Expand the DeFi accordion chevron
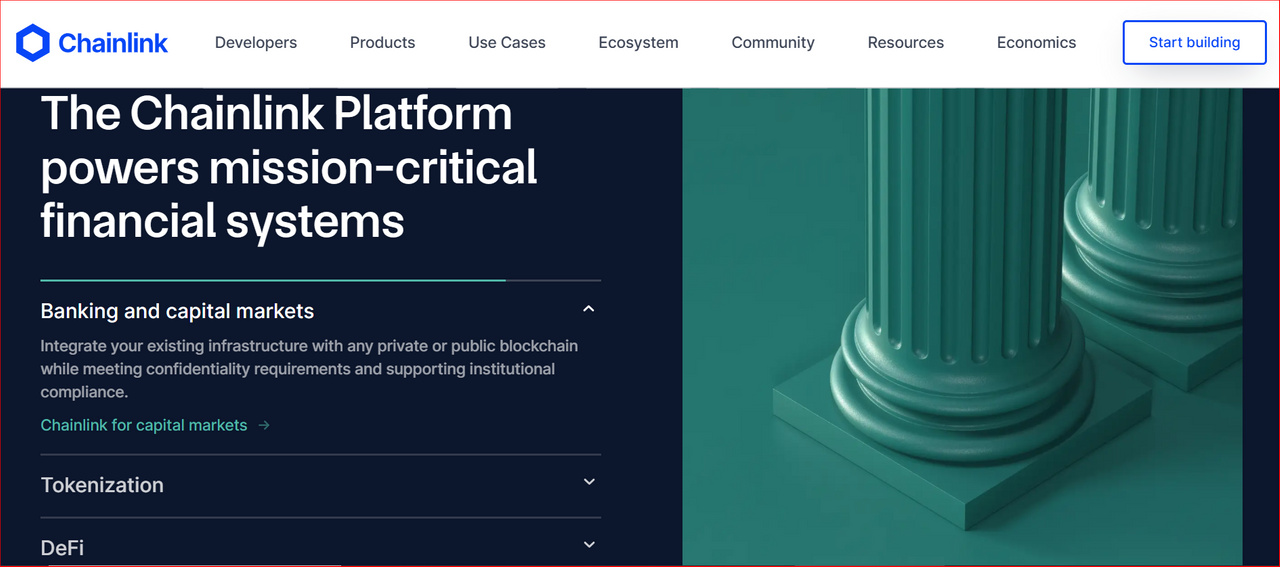The width and height of the screenshot is (1280, 567). tap(589, 545)
